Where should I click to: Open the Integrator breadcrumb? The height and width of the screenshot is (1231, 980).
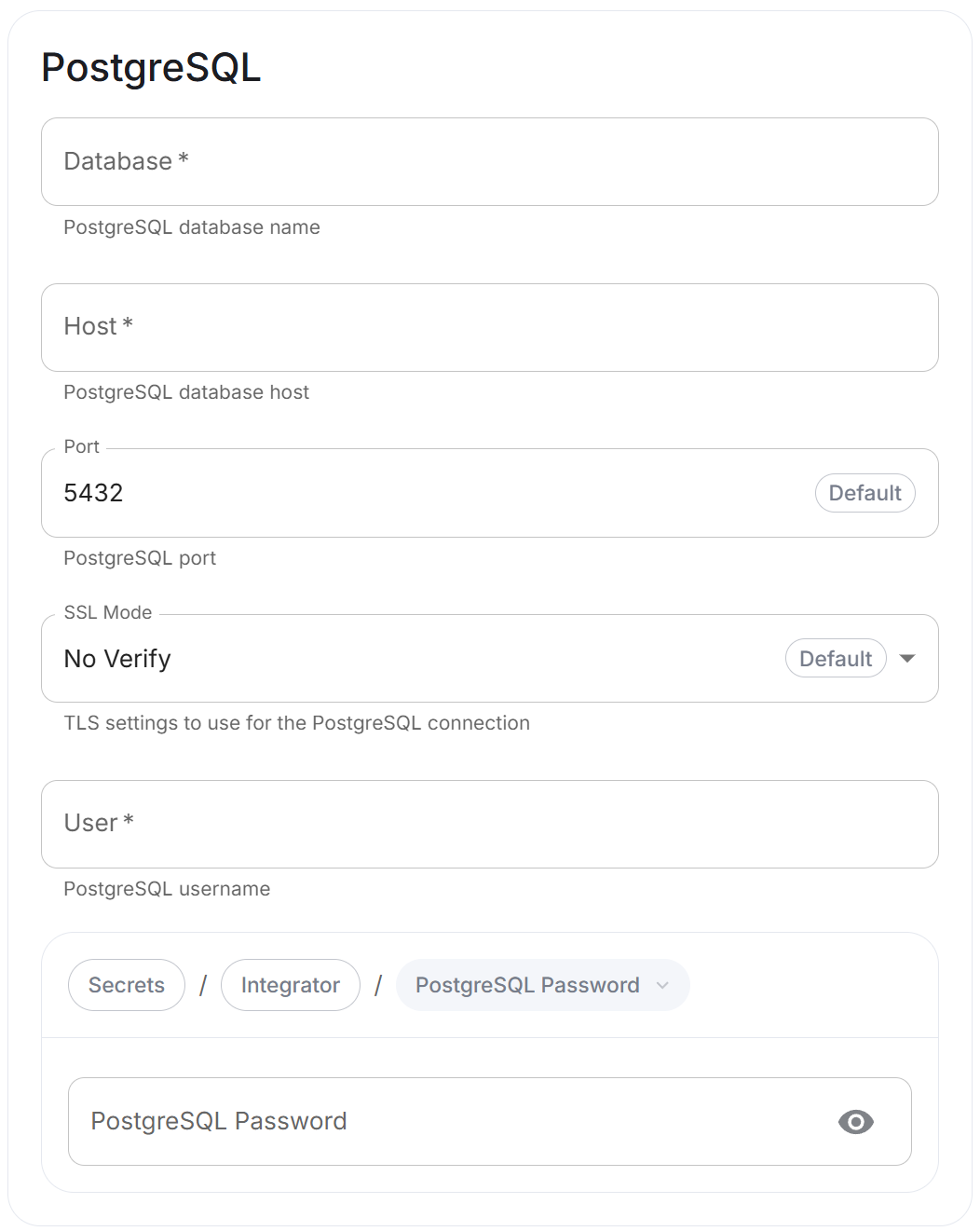point(291,985)
